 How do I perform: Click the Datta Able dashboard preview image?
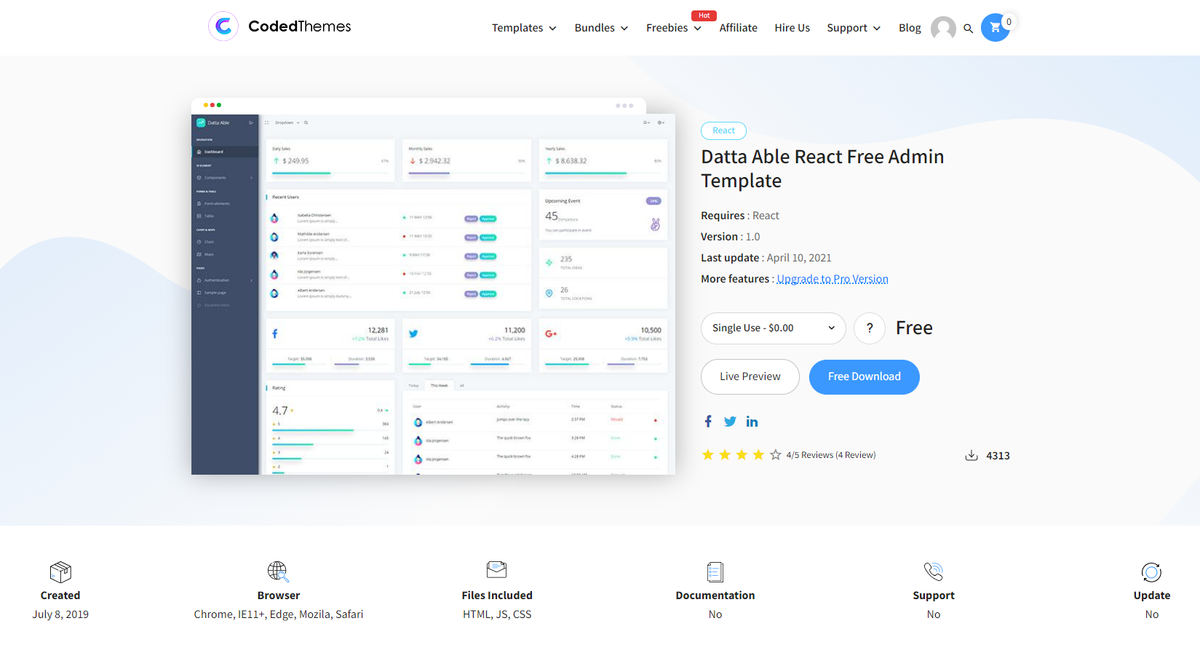pyautogui.click(x=432, y=290)
